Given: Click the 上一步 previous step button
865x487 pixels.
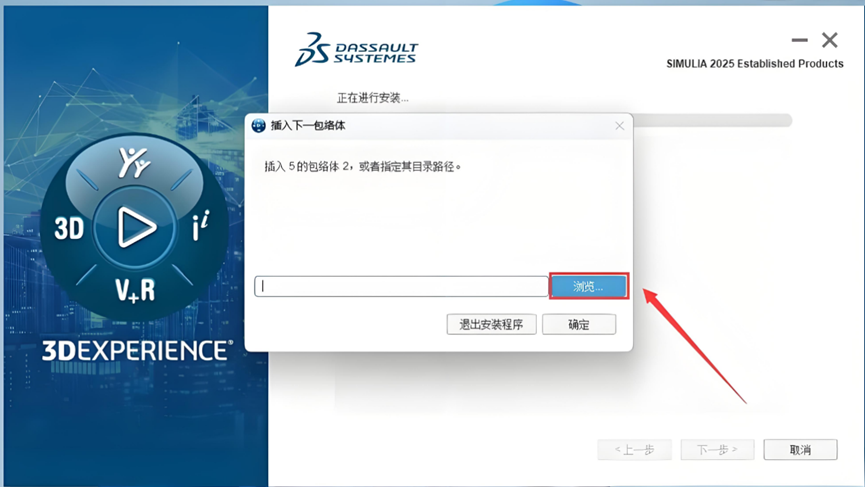Looking at the screenshot, I should tap(634, 449).
